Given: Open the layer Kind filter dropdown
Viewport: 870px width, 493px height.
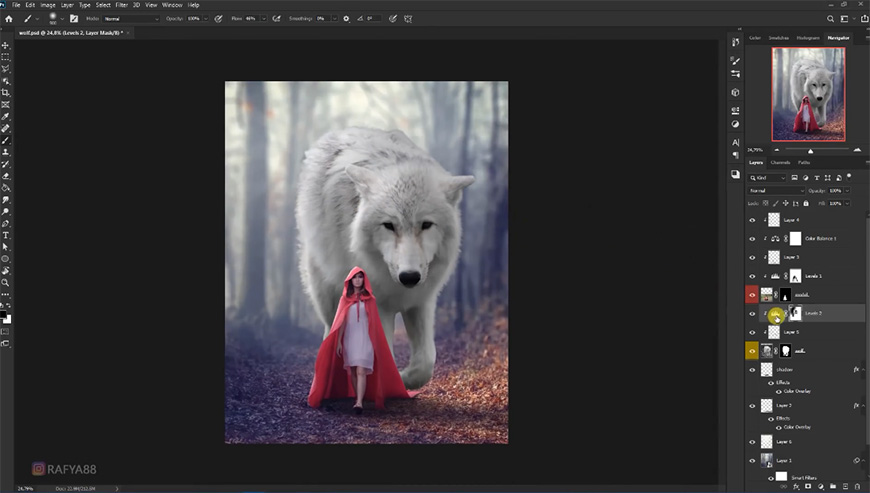Looking at the screenshot, I should pyautogui.click(x=767, y=178).
